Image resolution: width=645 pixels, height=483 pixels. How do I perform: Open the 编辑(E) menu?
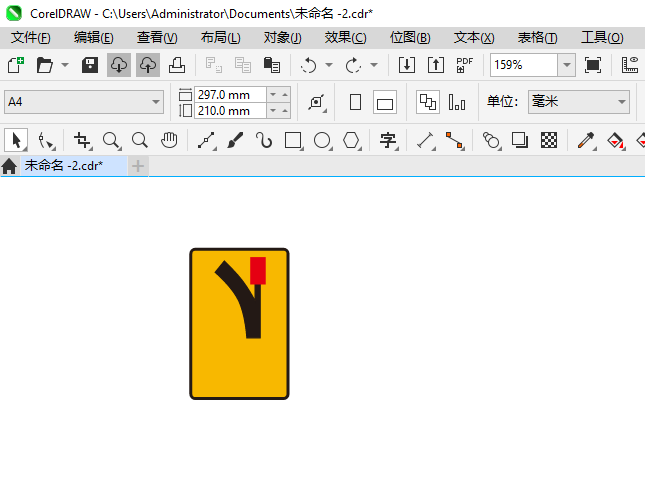(94, 38)
